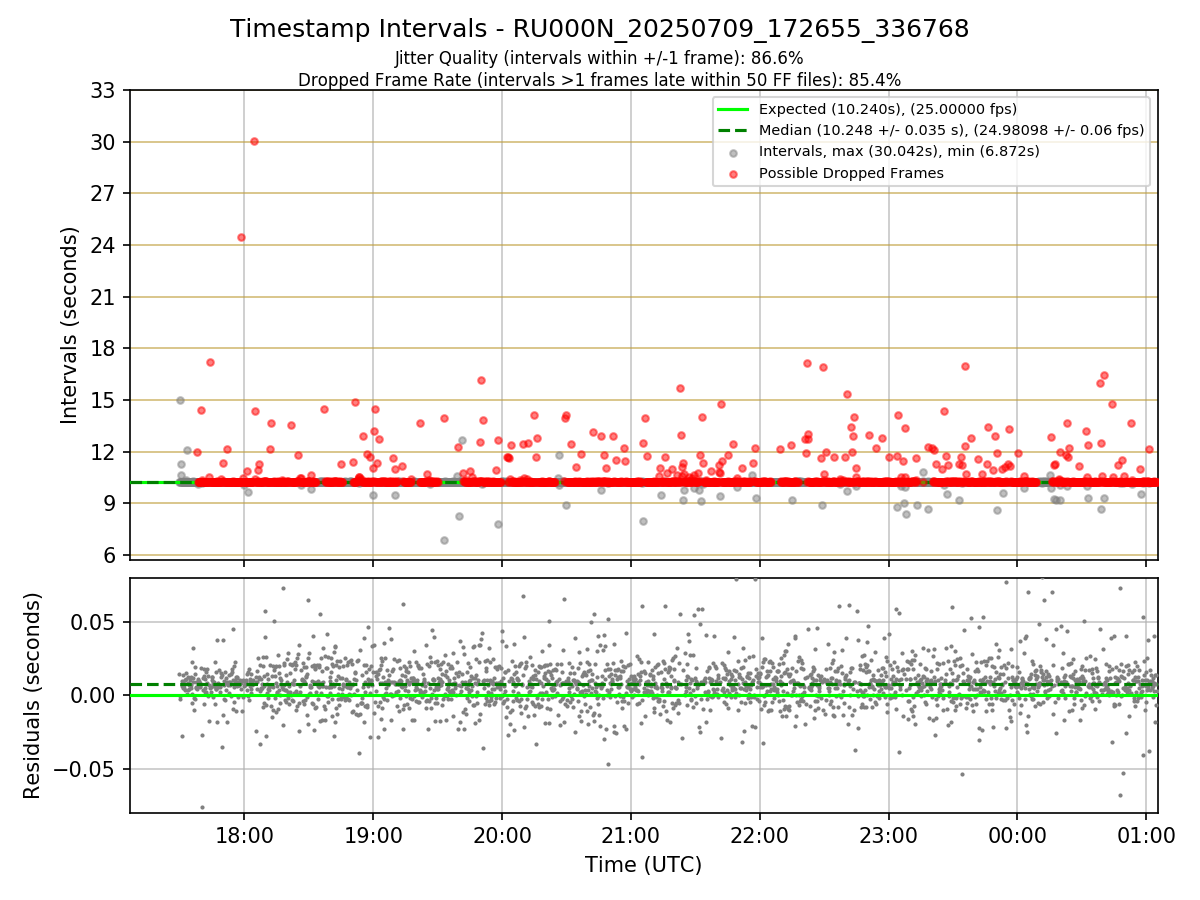This screenshot has height=900, width=1200.
Task: Click the red dot marker in the legend
Action: pyautogui.click(x=733, y=174)
